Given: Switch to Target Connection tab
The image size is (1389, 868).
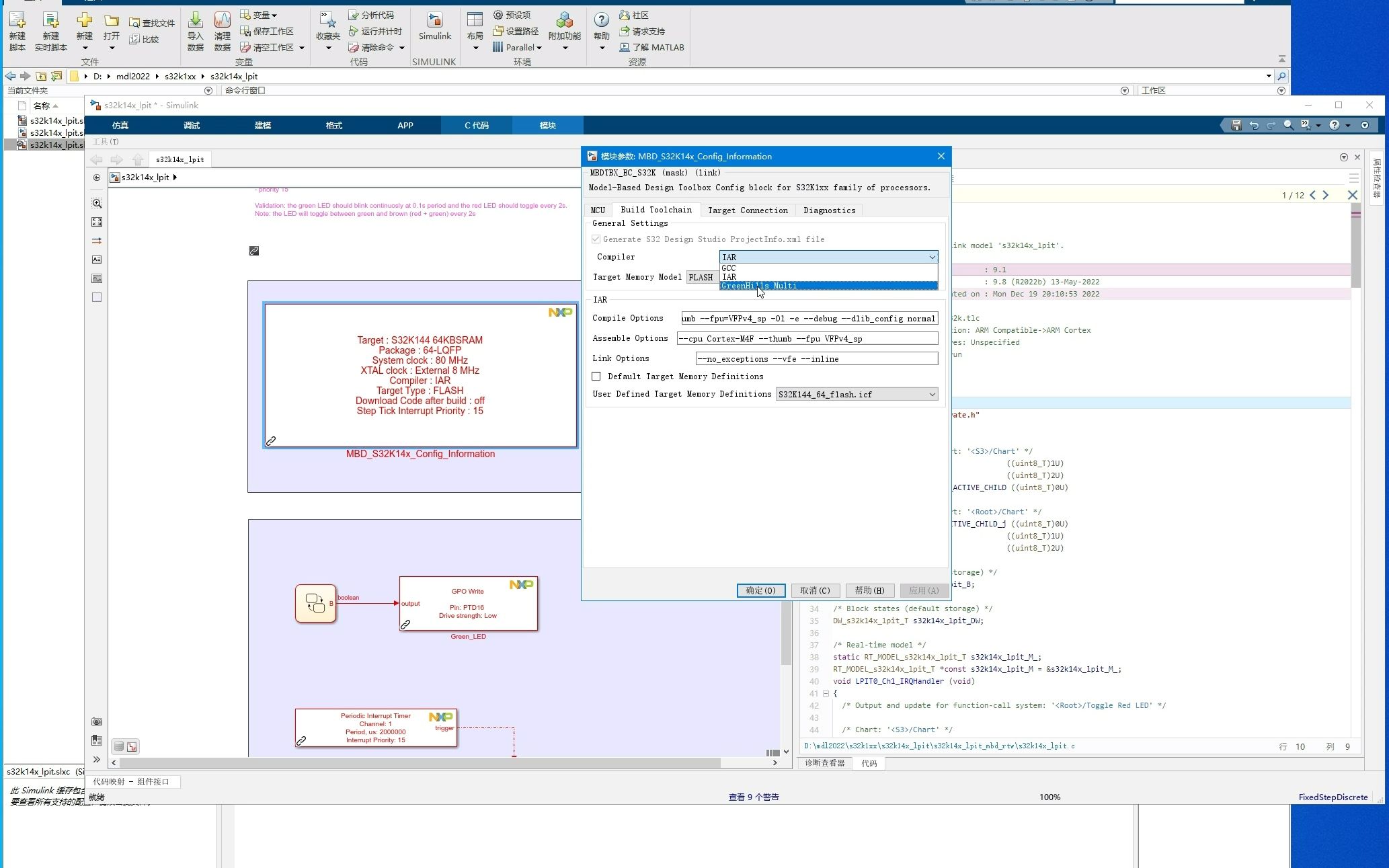Looking at the screenshot, I should pyautogui.click(x=748, y=210).
